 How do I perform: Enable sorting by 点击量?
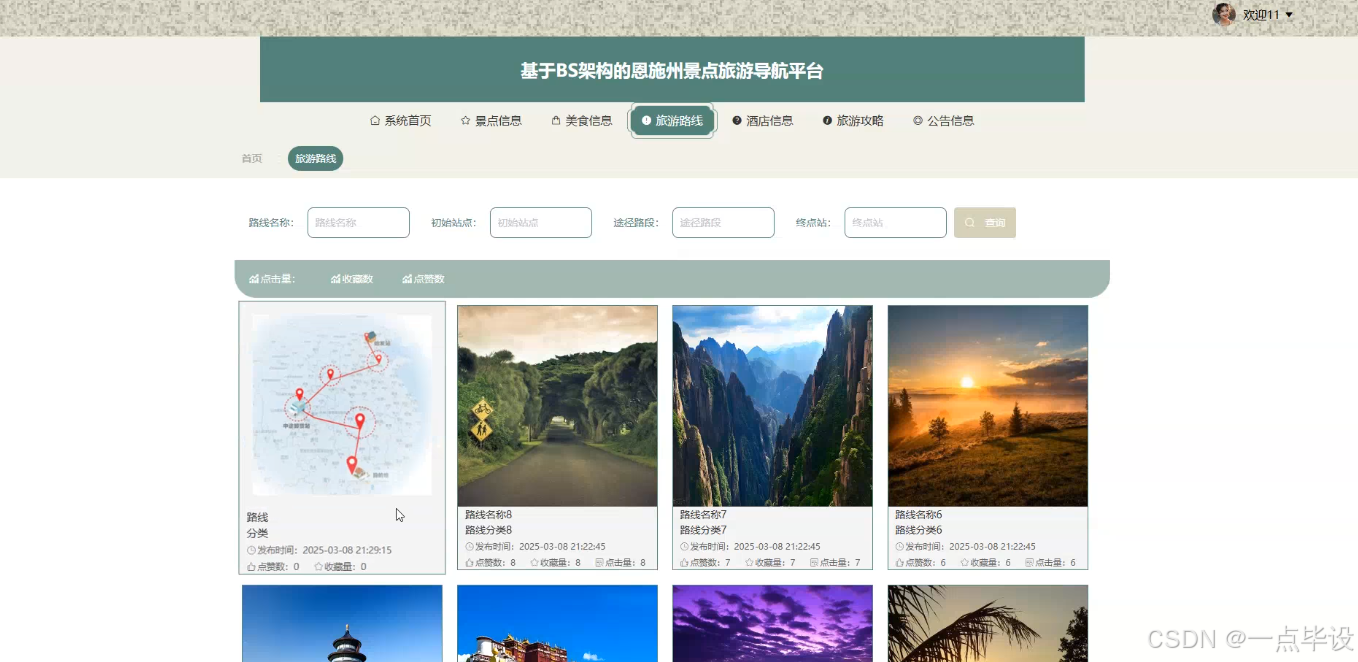point(271,279)
